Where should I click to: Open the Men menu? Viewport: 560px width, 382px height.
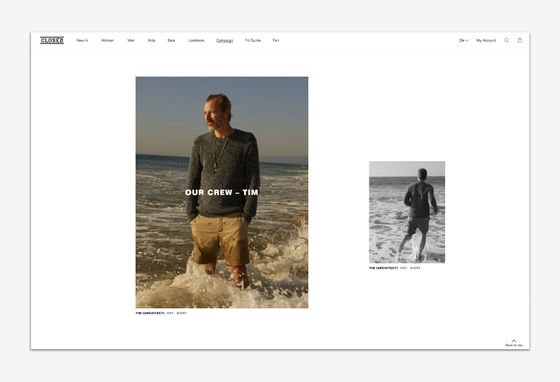(x=131, y=41)
